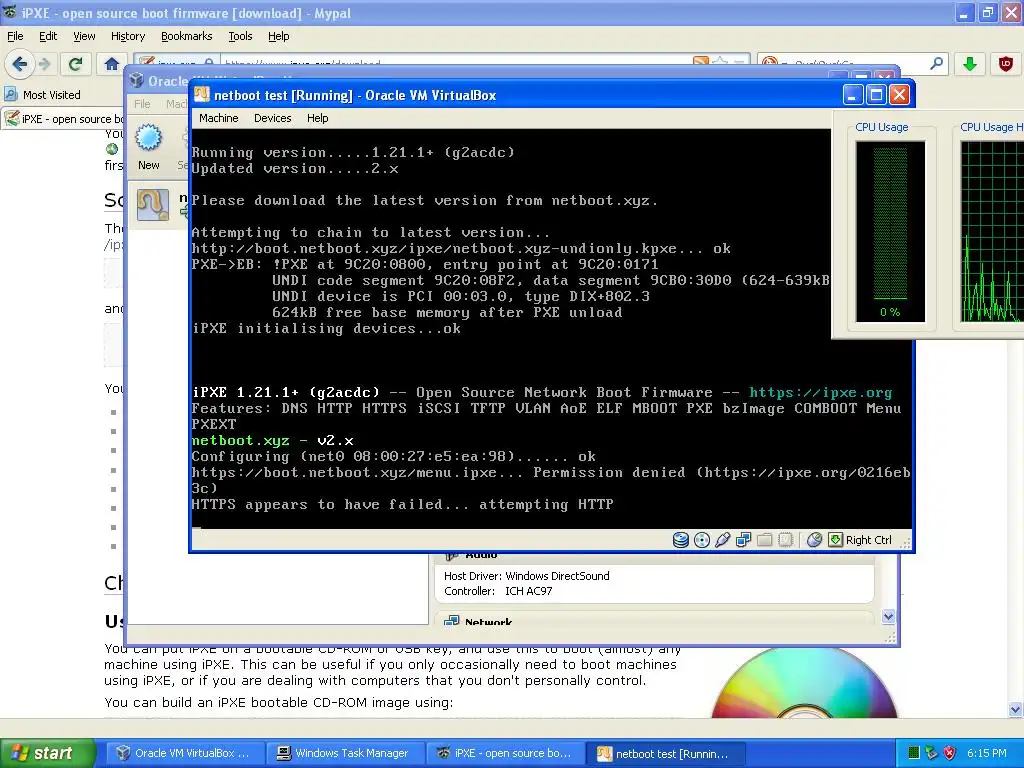Click the bookmark star in the URL bar
Screen dimensions: 1024x768
[x=720, y=62]
